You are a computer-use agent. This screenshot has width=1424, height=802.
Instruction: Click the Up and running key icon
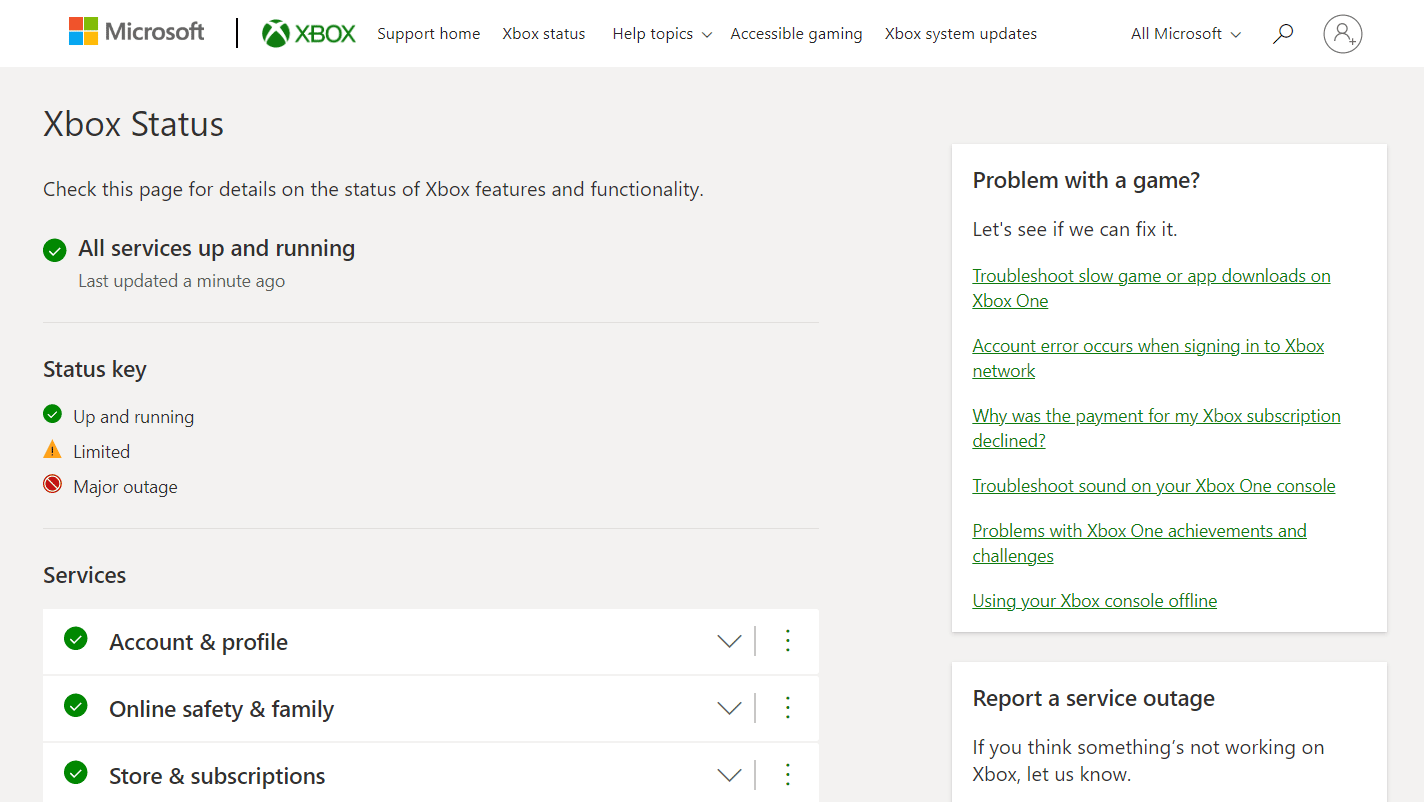pyautogui.click(x=53, y=414)
